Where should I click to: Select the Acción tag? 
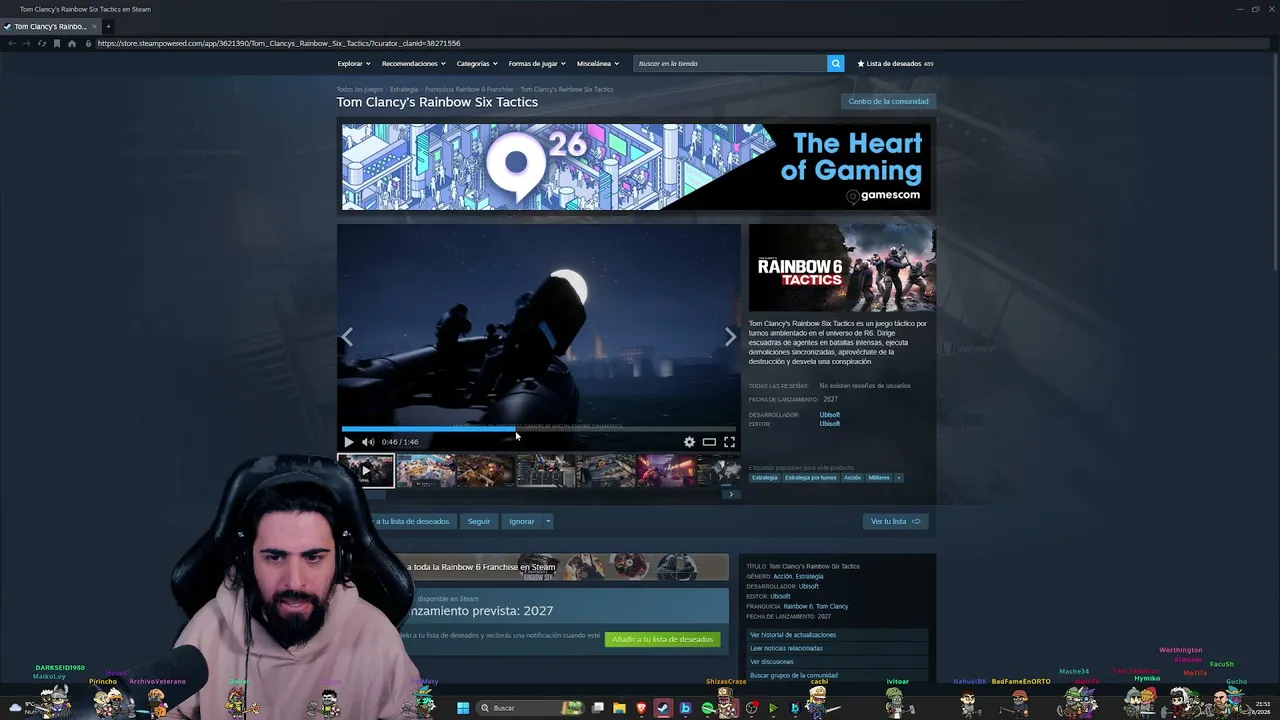click(x=852, y=478)
